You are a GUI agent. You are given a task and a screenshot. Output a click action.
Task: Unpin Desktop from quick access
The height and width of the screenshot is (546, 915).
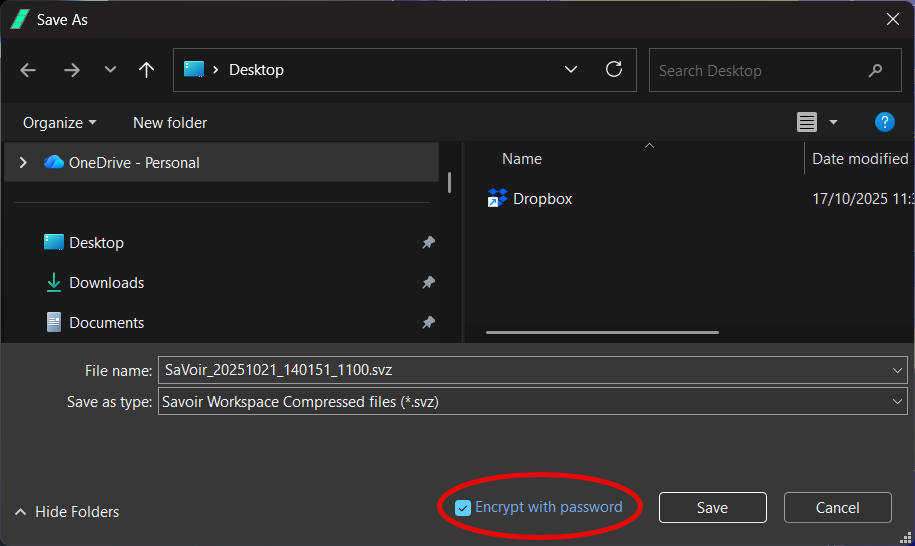click(x=428, y=243)
